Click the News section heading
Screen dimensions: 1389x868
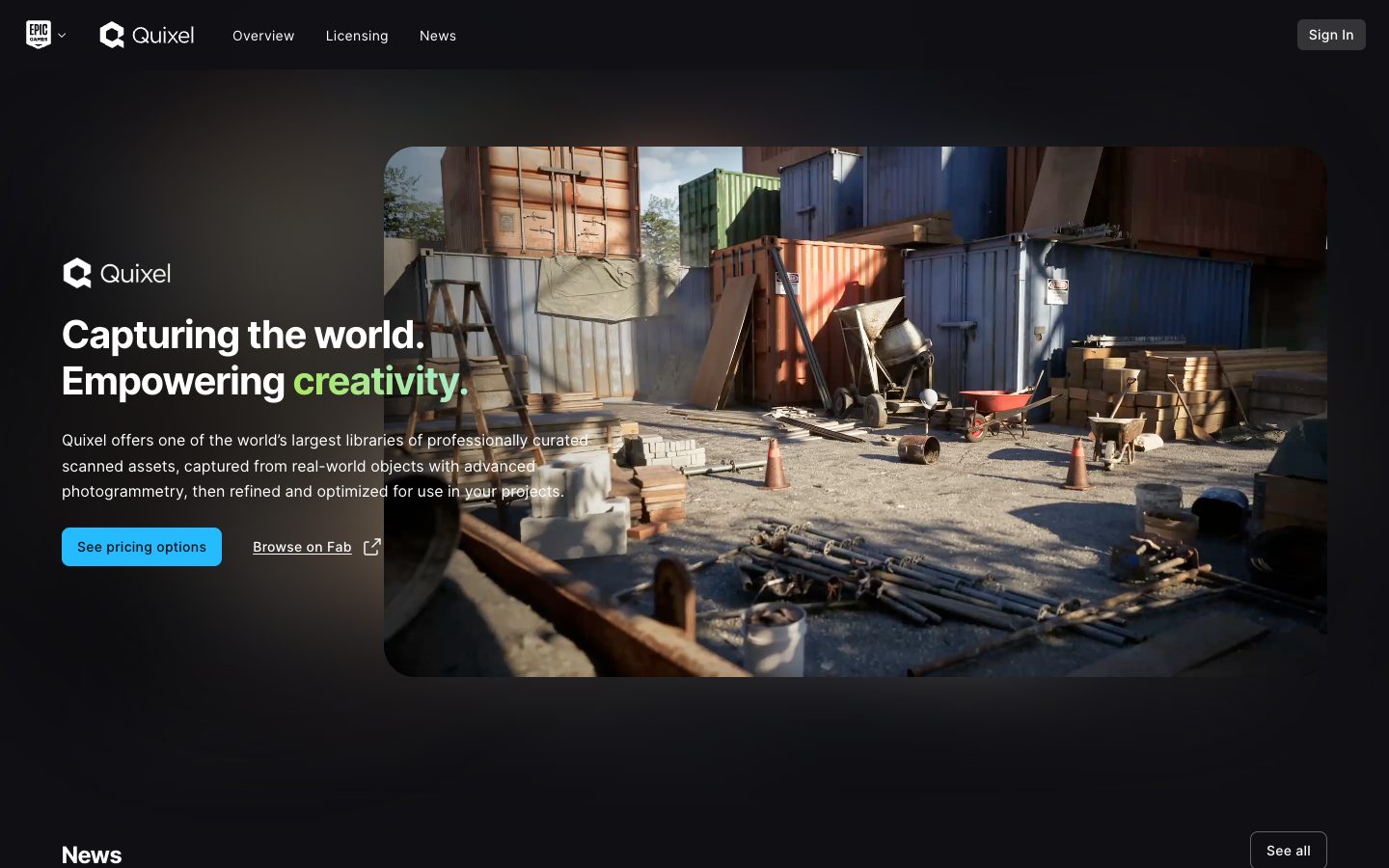(x=92, y=854)
